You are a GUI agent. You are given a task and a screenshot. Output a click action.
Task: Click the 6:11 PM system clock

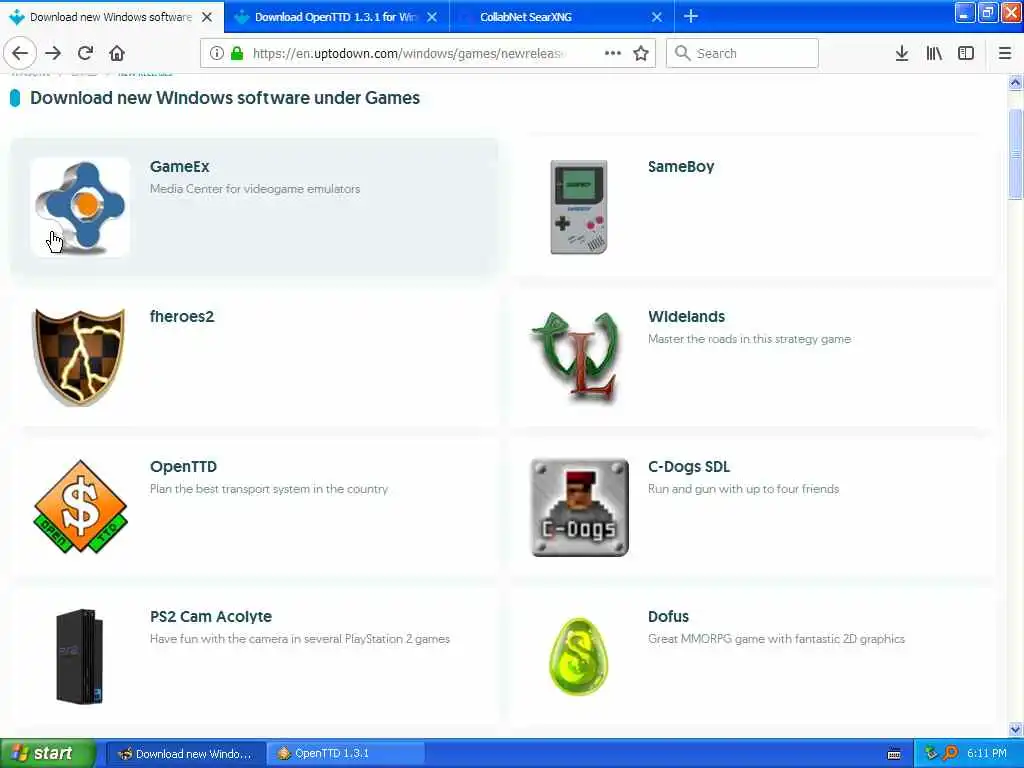click(x=987, y=754)
